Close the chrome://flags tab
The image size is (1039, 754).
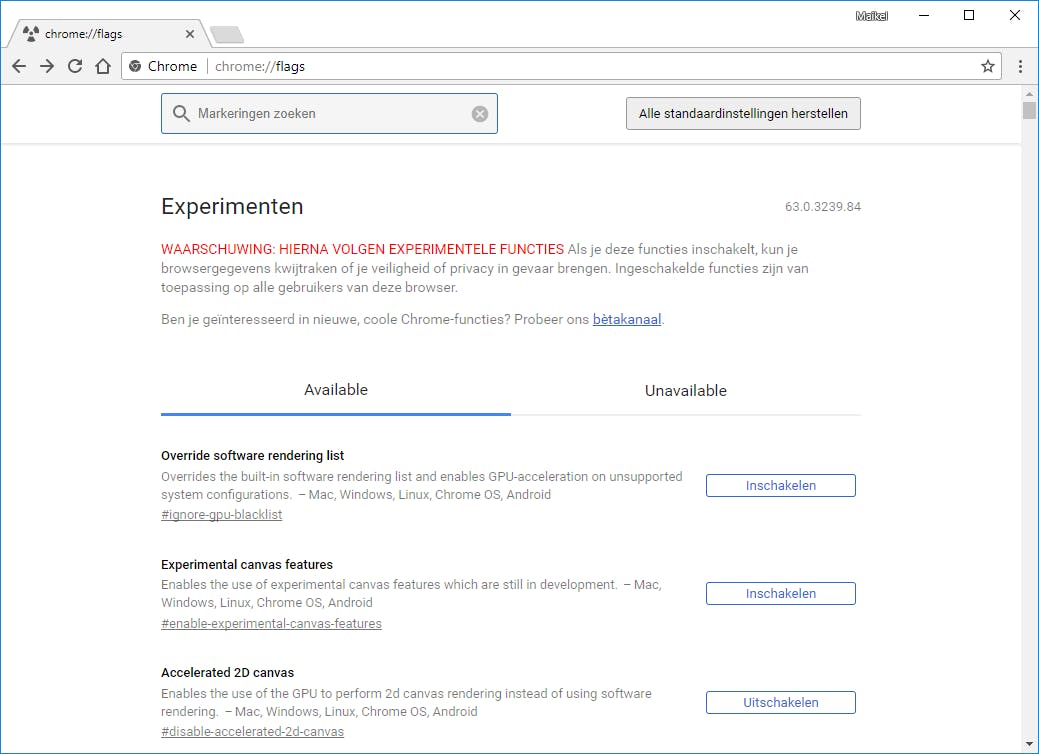(x=190, y=34)
